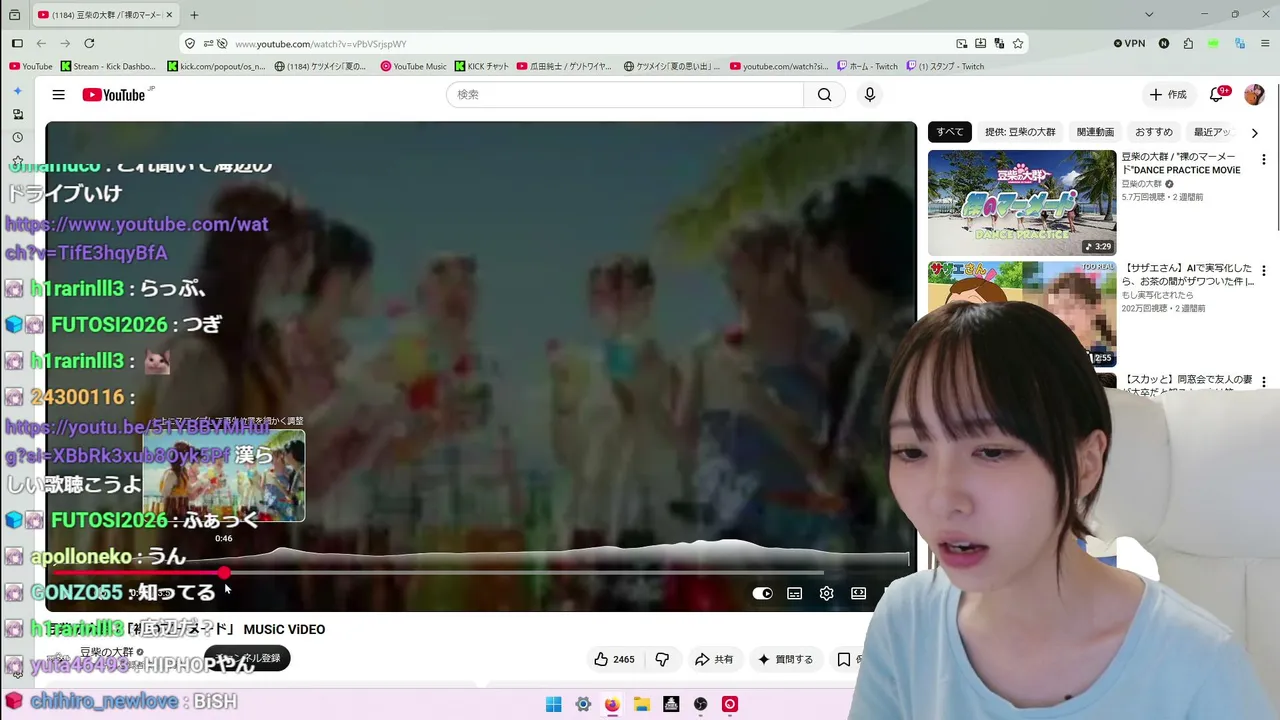Open the tab search dropdown arrow
Viewport: 1280px width, 720px height.
(1149, 15)
